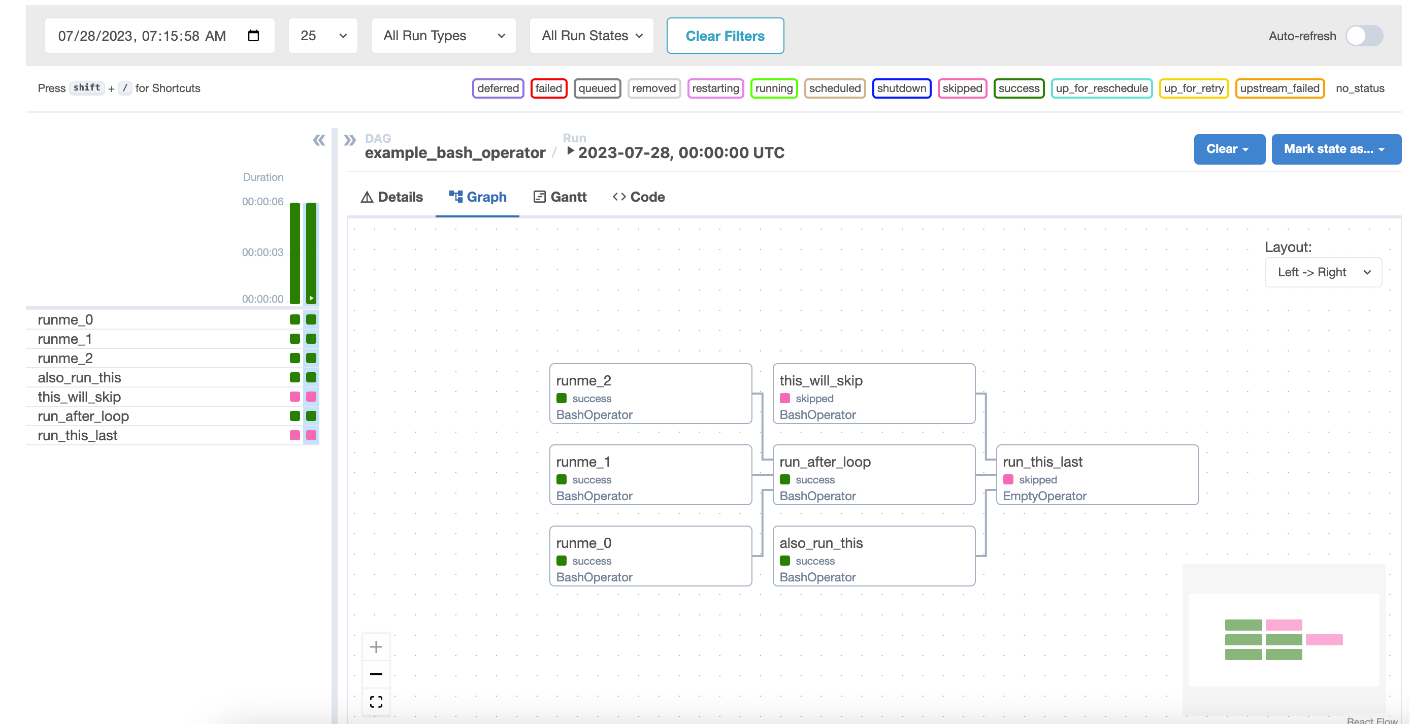The image size is (1417, 724).
Task: Filter by the failed state chip
Action: (548, 88)
